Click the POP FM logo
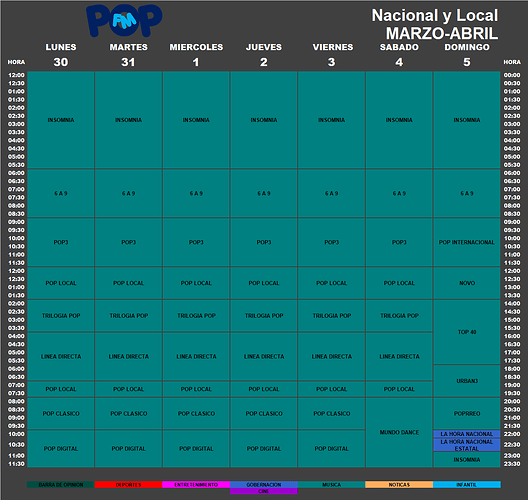Image resolution: width=528 pixels, height=500 pixels. point(124,21)
